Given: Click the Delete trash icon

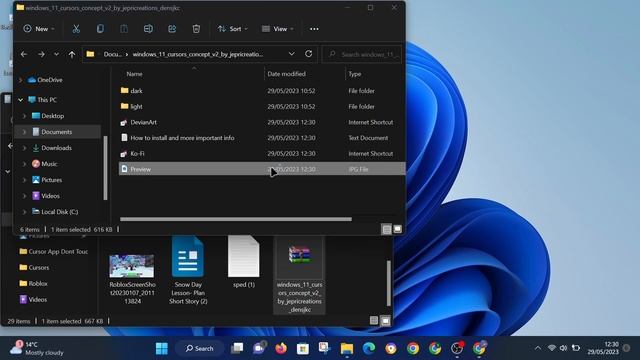Looking at the screenshot, I should (196, 29).
